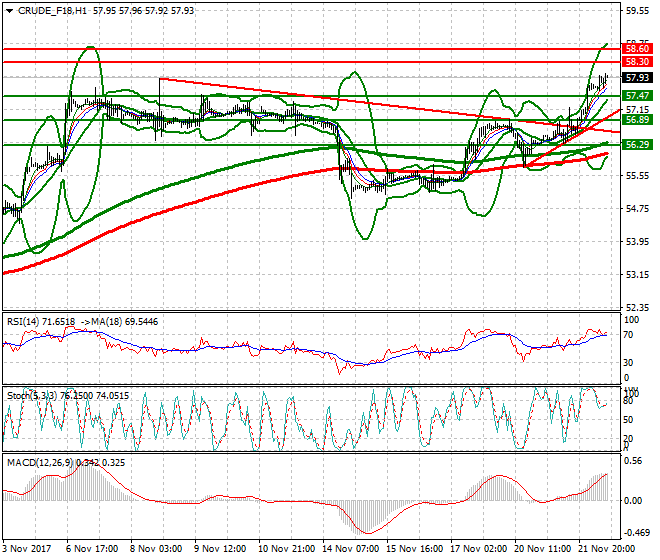This screenshot has width=660, height=560.
Task: Click the MACD scale value 0.56
Action: (x=634, y=461)
